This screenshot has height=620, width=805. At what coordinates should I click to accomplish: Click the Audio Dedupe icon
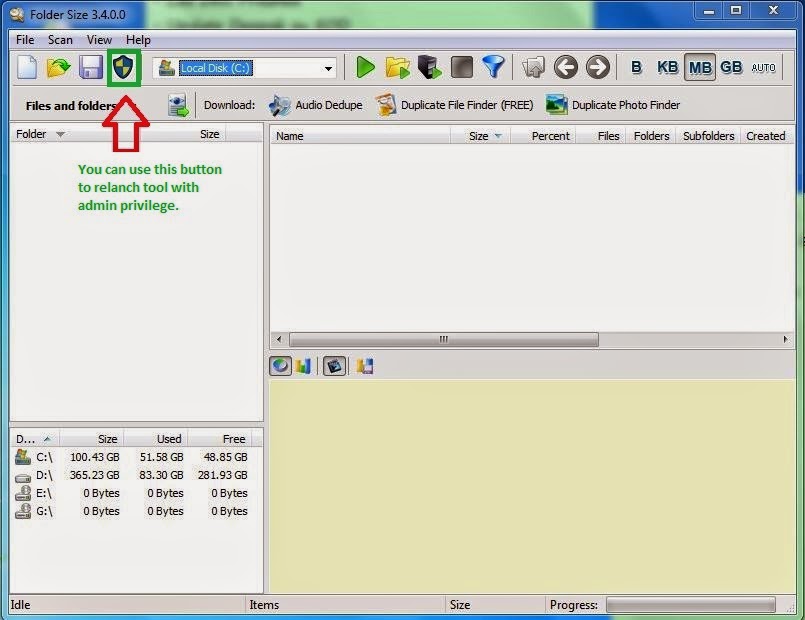click(x=279, y=105)
